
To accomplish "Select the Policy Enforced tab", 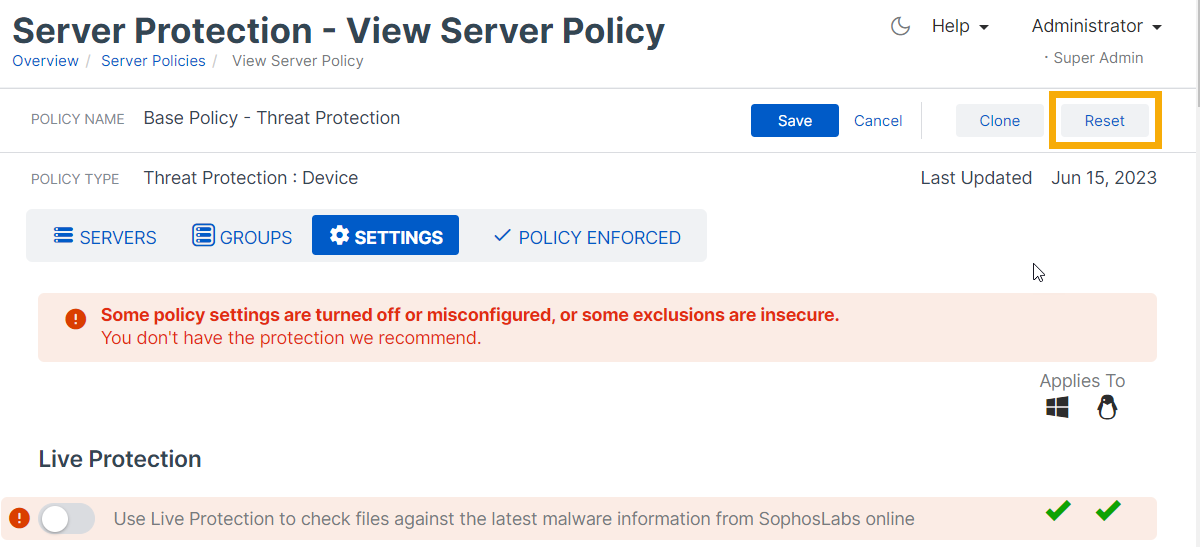I will click(x=587, y=237).
